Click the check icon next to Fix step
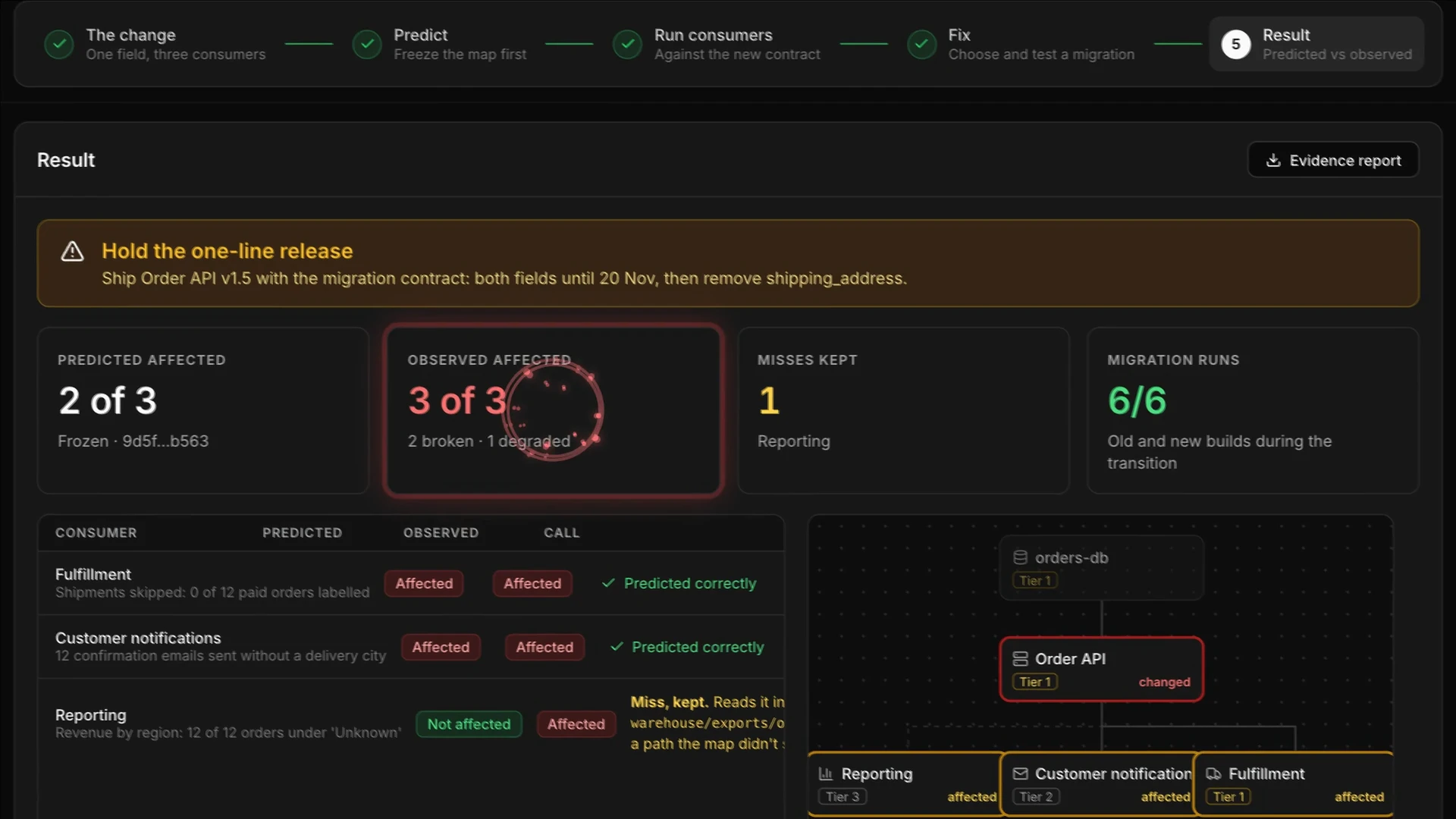The image size is (1456, 819). (922, 45)
